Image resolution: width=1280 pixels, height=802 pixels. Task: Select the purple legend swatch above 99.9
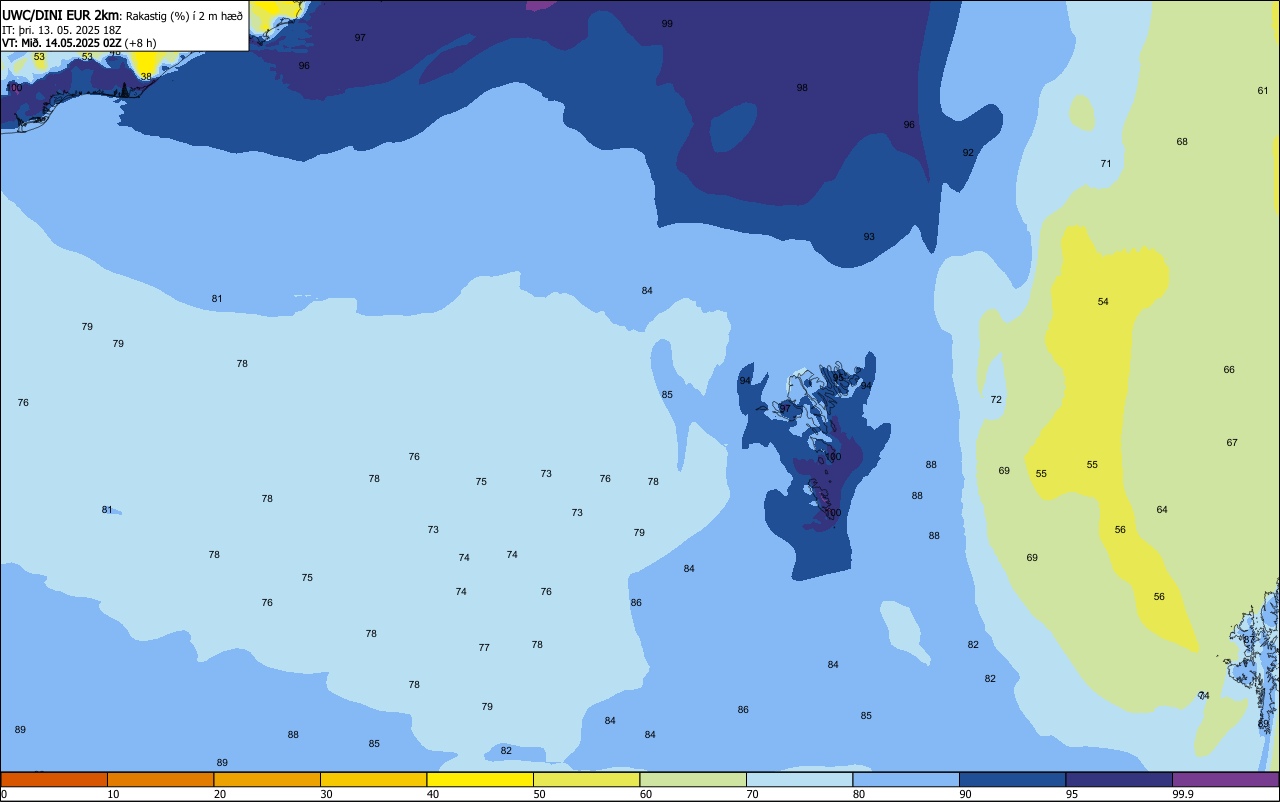1225,779
